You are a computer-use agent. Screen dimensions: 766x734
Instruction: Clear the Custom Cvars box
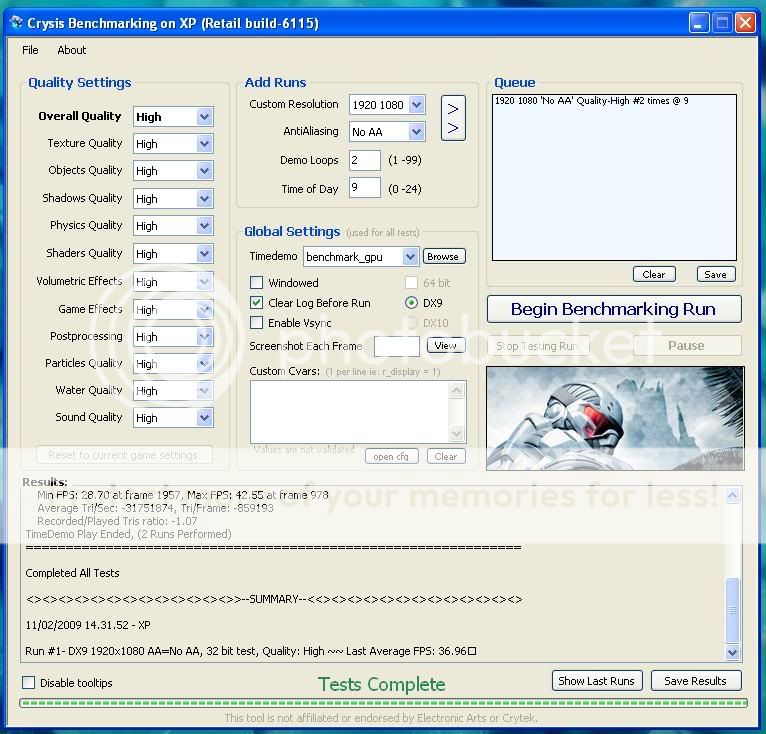click(446, 456)
